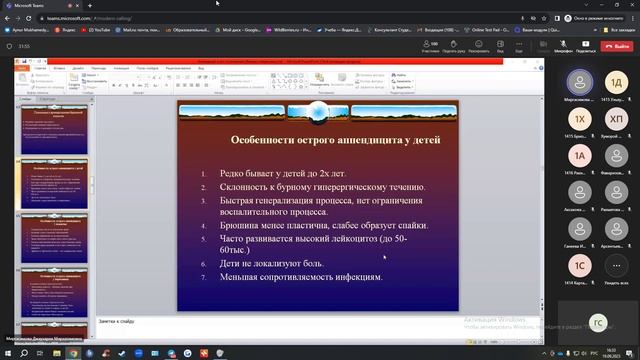640x360 pixels.
Task: Click the slide panel vertical scrollbar
Action: 92,220
